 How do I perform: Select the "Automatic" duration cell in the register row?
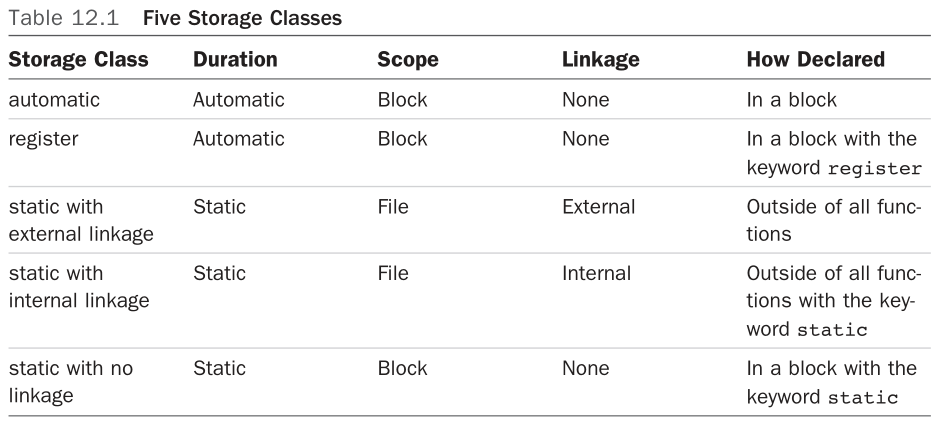238,139
